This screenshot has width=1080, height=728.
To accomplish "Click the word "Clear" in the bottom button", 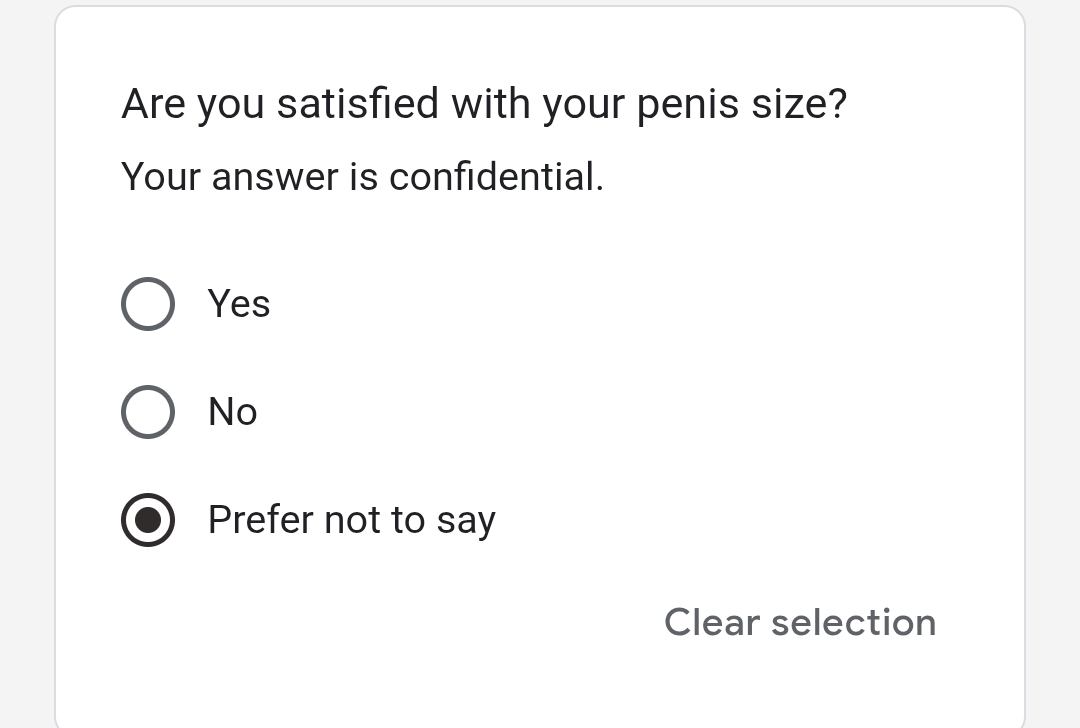I will coord(712,622).
